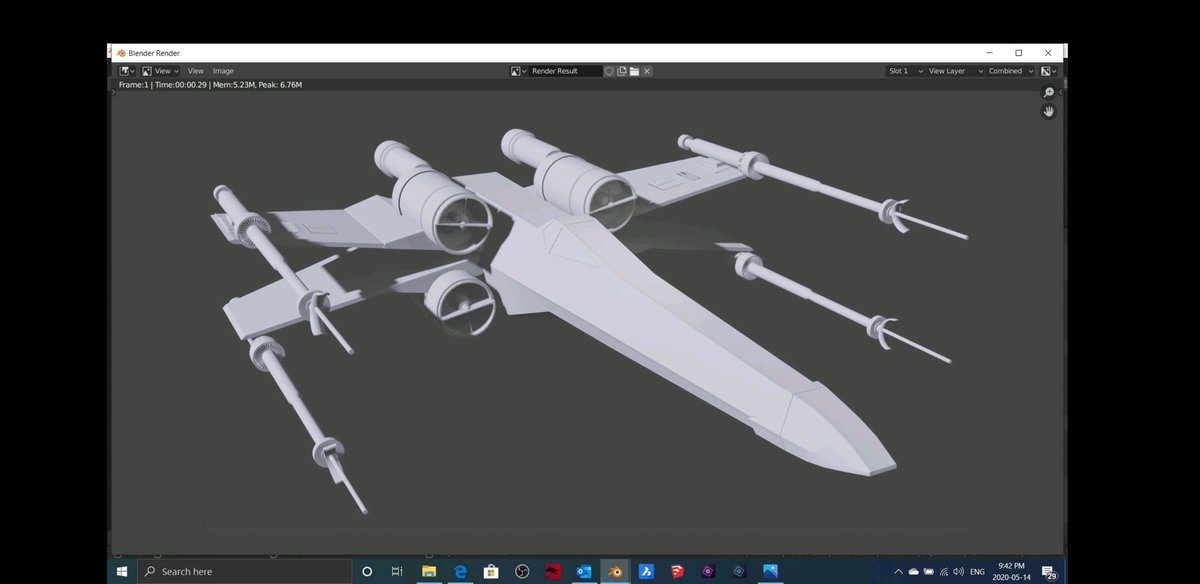This screenshot has width=1200, height=584.
Task: Maximize the Blender Render window
Action: point(1018,52)
